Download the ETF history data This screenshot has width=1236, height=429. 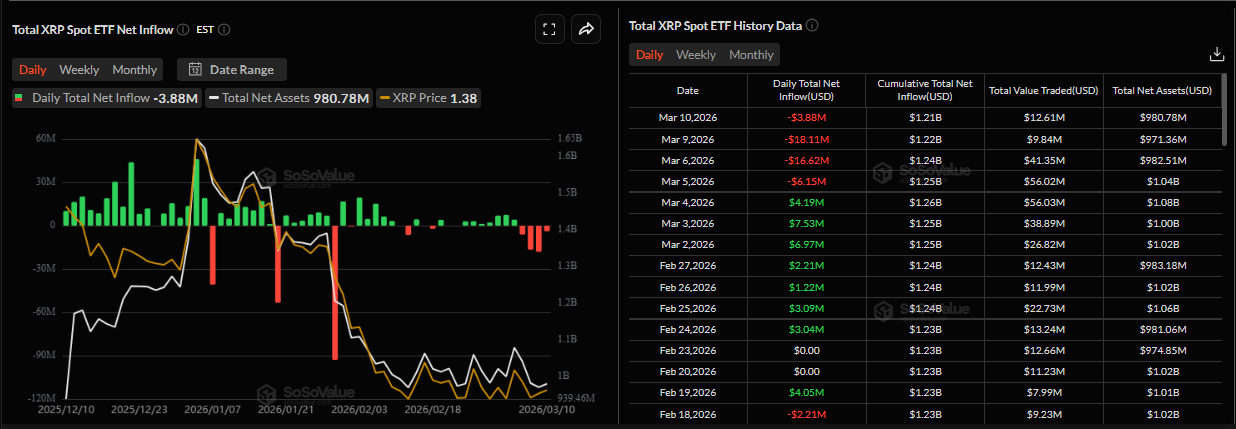click(x=1217, y=54)
